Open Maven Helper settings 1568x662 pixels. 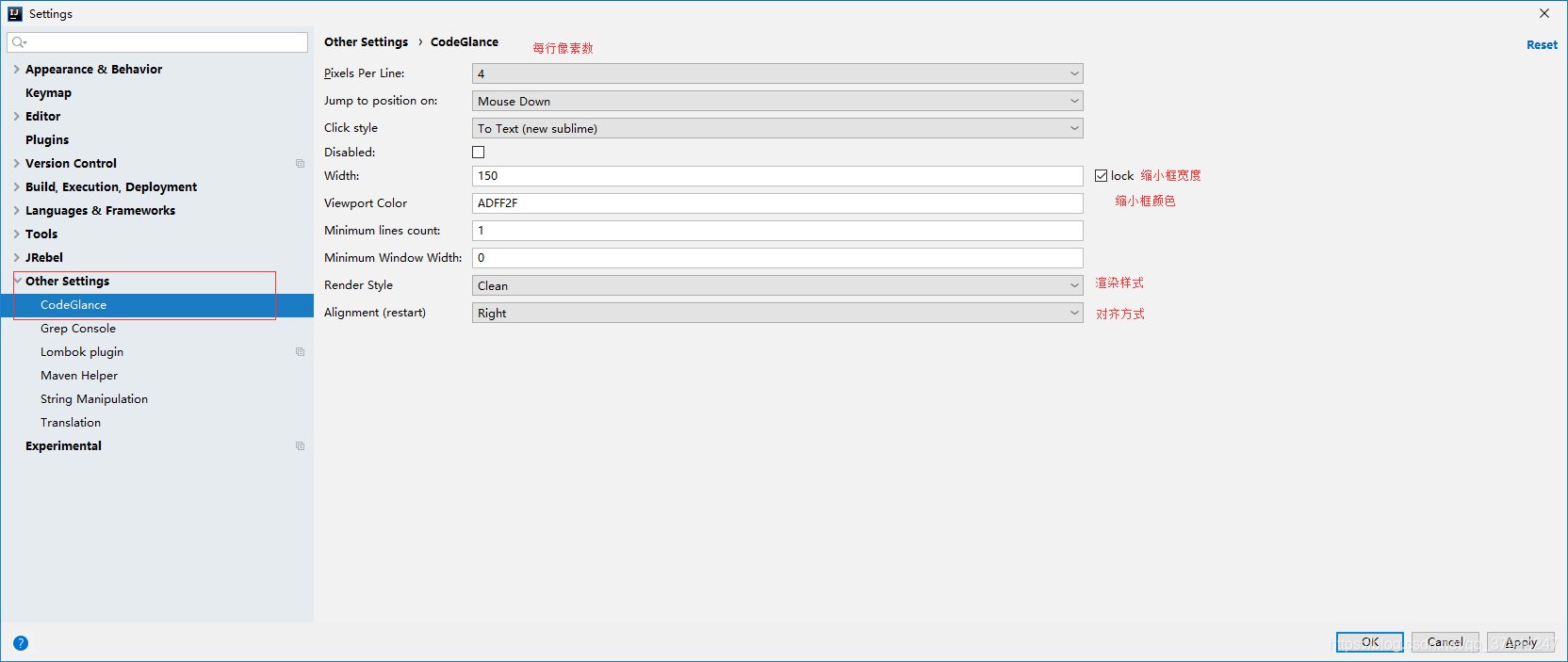[79, 376]
